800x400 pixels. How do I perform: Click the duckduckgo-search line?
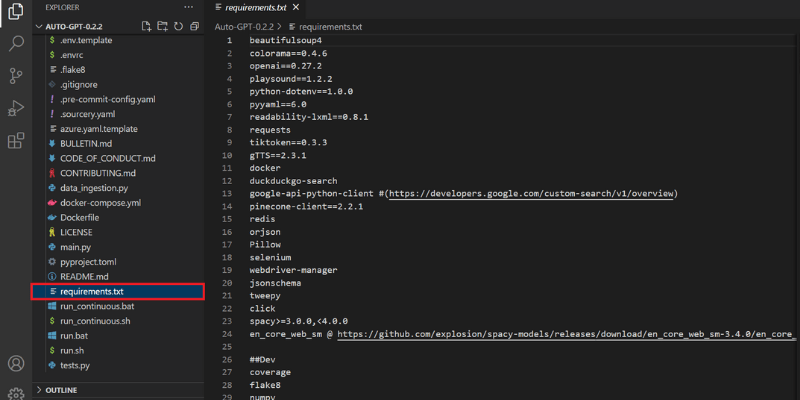point(293,181)
